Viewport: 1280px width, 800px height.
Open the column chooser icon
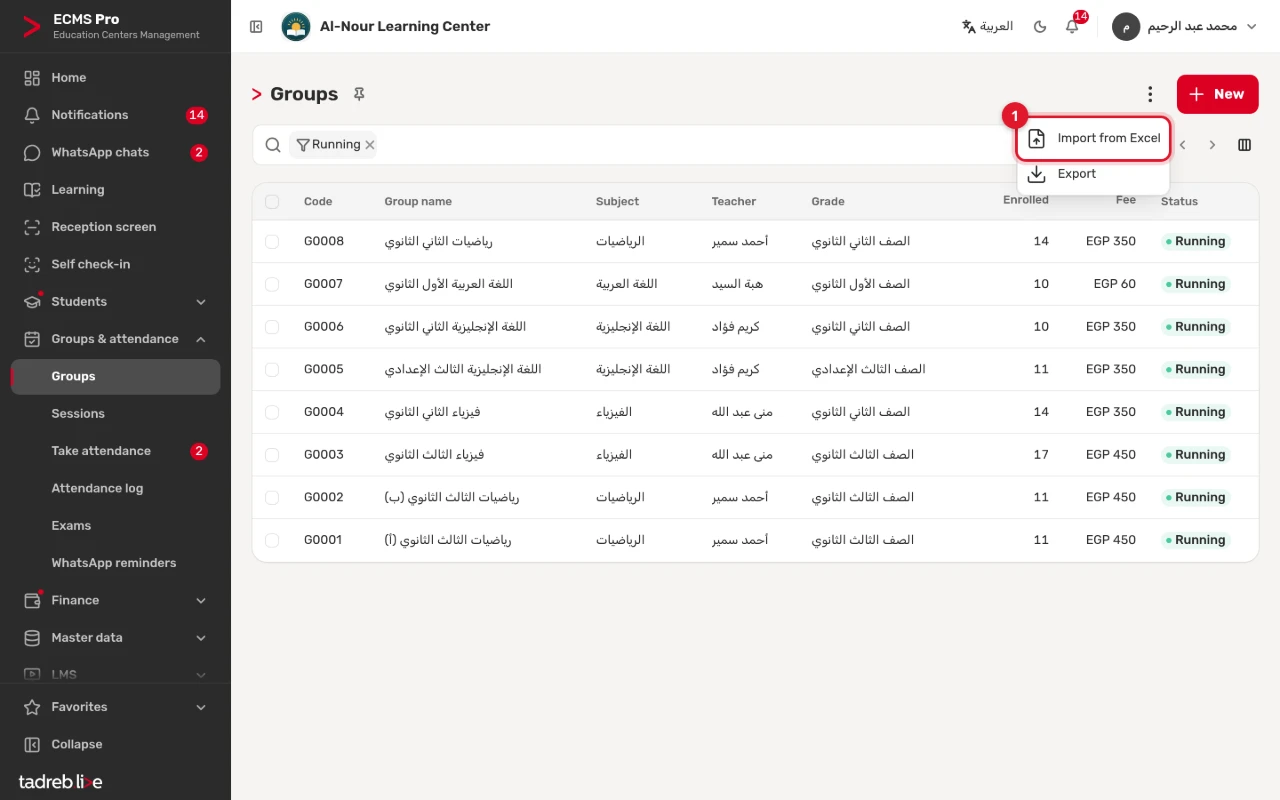click(1244, 145)
